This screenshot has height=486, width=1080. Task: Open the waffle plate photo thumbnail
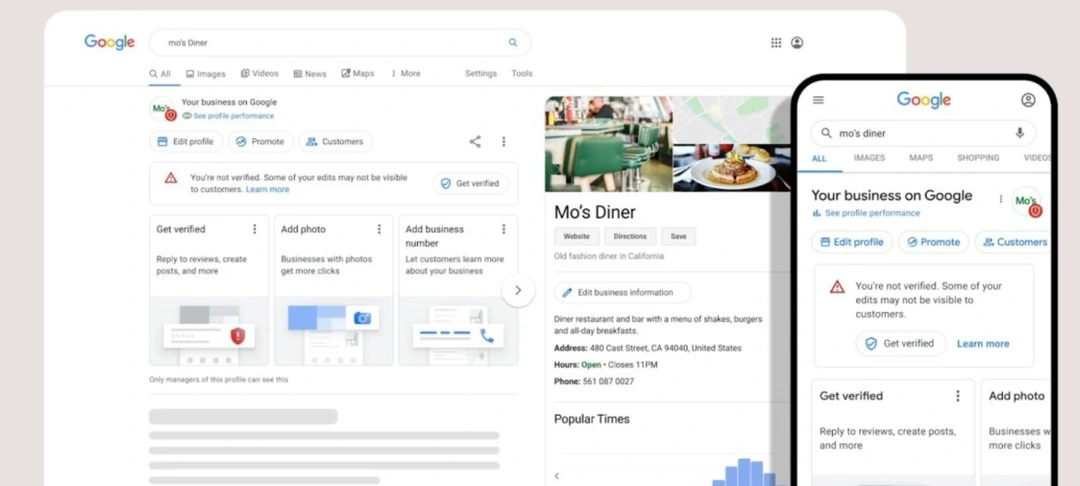(731, 168)
